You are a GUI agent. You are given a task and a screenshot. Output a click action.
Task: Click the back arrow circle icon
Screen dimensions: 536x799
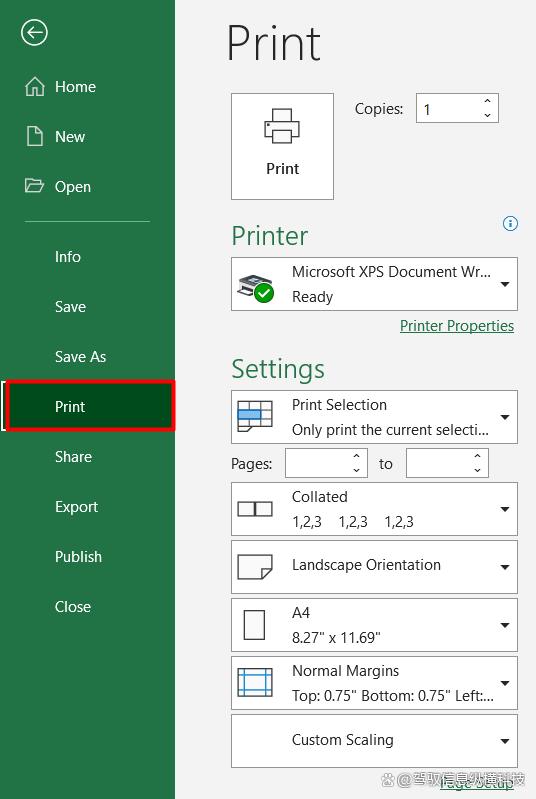click(x=34, y=33)
